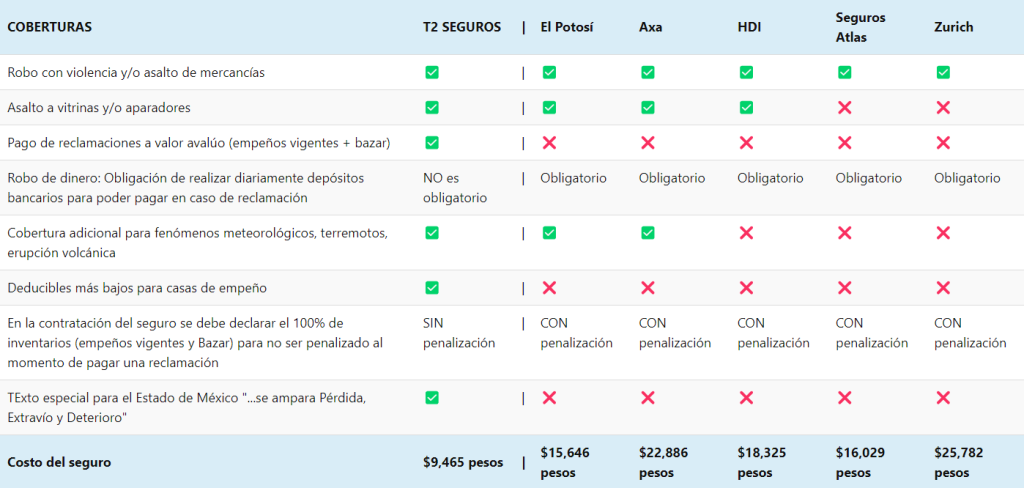Click the COBERTURAS header cell
This screenshot has height=488, width=1024.
tap(49, 27)
